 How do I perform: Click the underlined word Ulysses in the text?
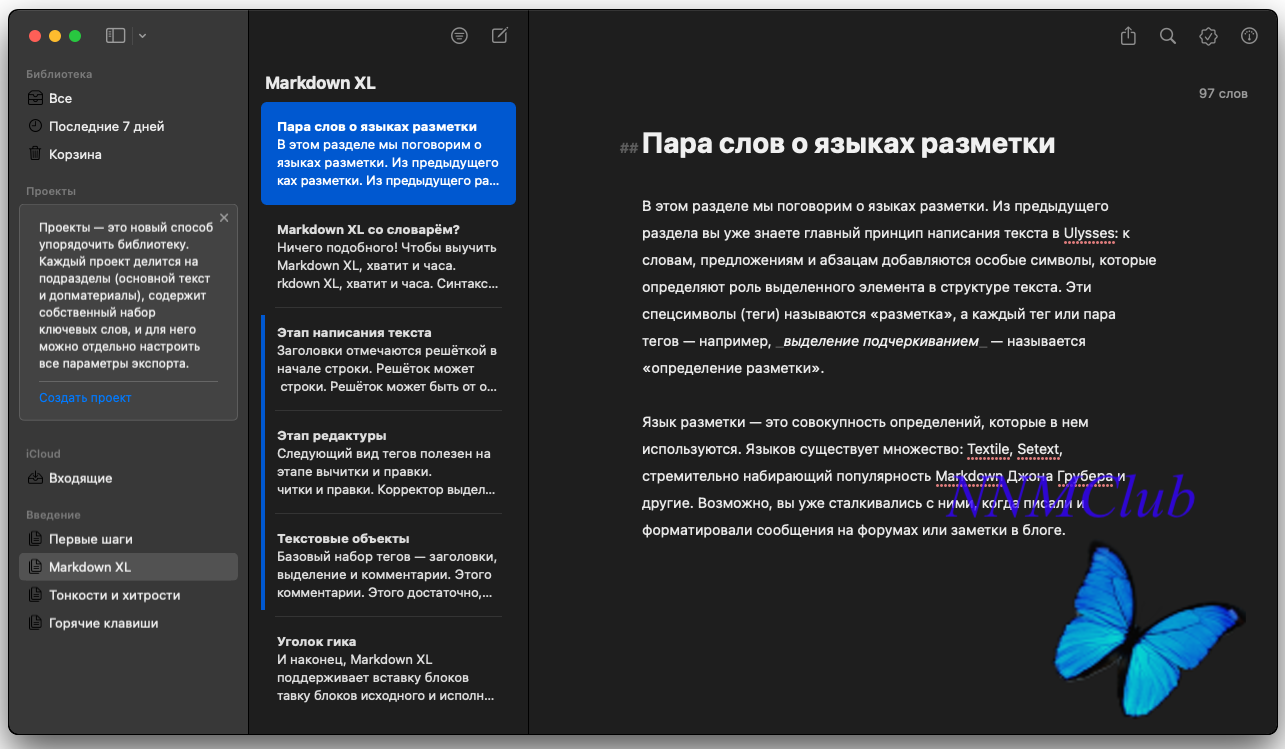coord(1090,233)
